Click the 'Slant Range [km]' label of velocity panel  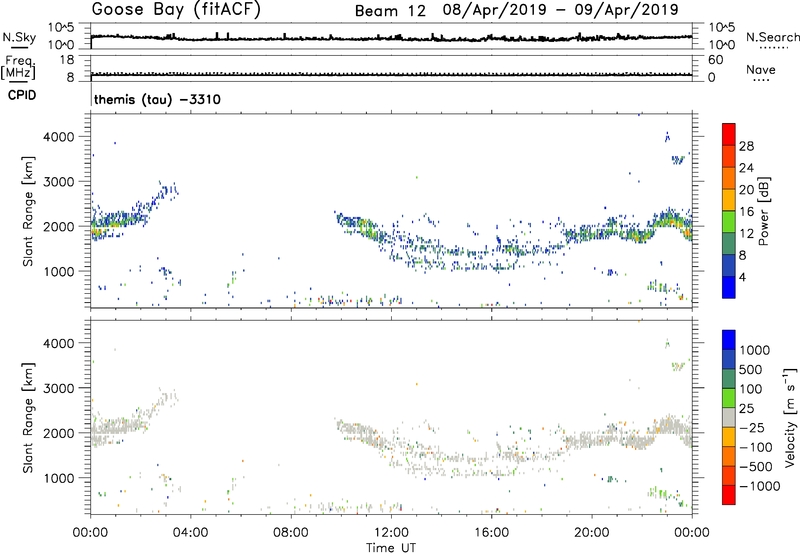(28, 418)
